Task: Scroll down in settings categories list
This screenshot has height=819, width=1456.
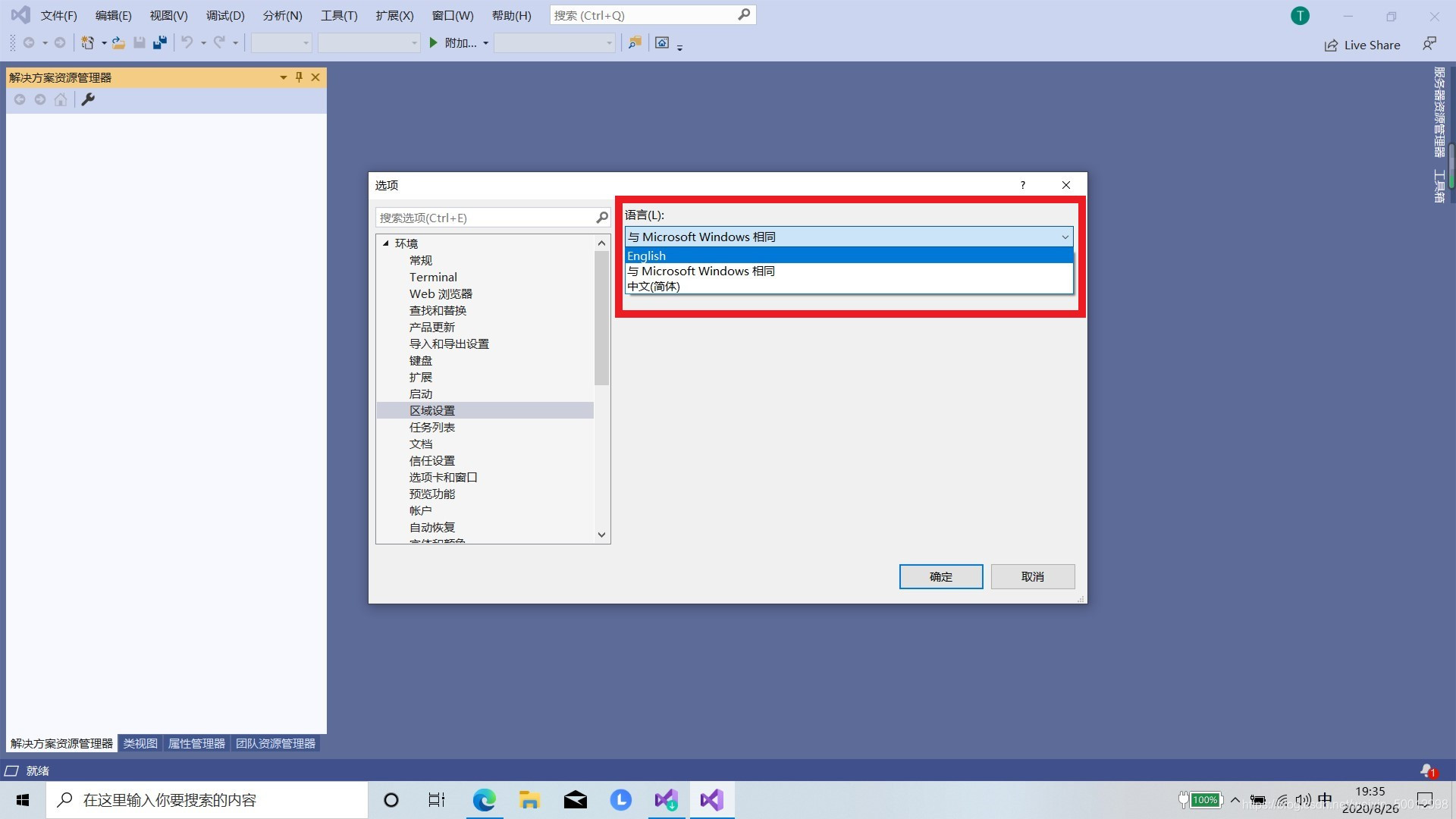Action: coord(600,534)
